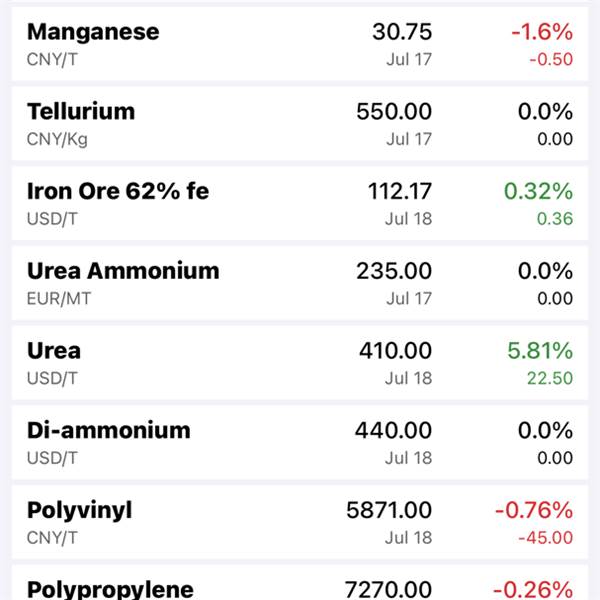The image size is (600, 600).
Task: Open Iron Ore 62% fe details
Action: [300, 204]
